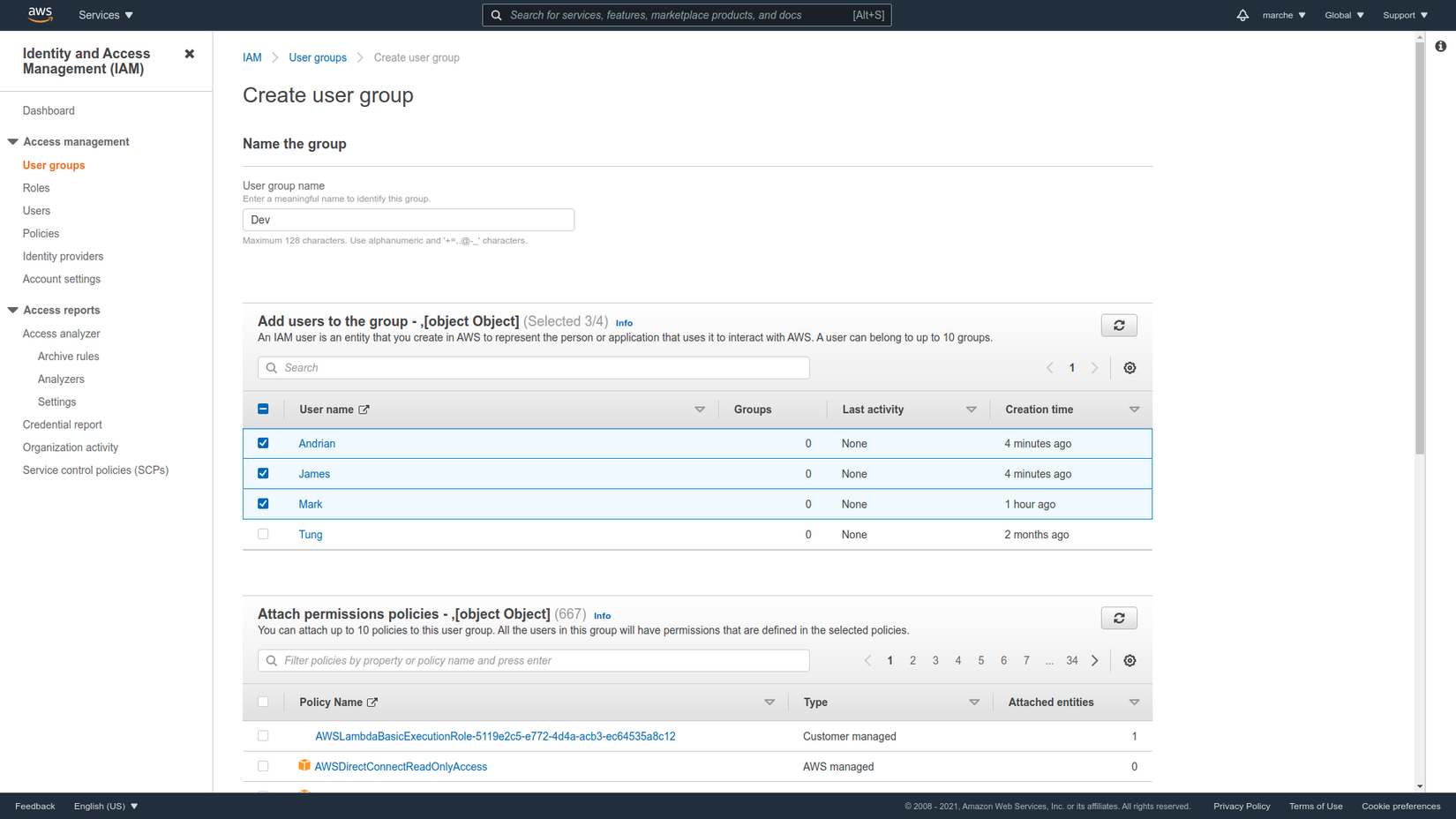Open Users in the sidebar
The width and height of the screenshot is (1456, 819).
coord(36,211)
